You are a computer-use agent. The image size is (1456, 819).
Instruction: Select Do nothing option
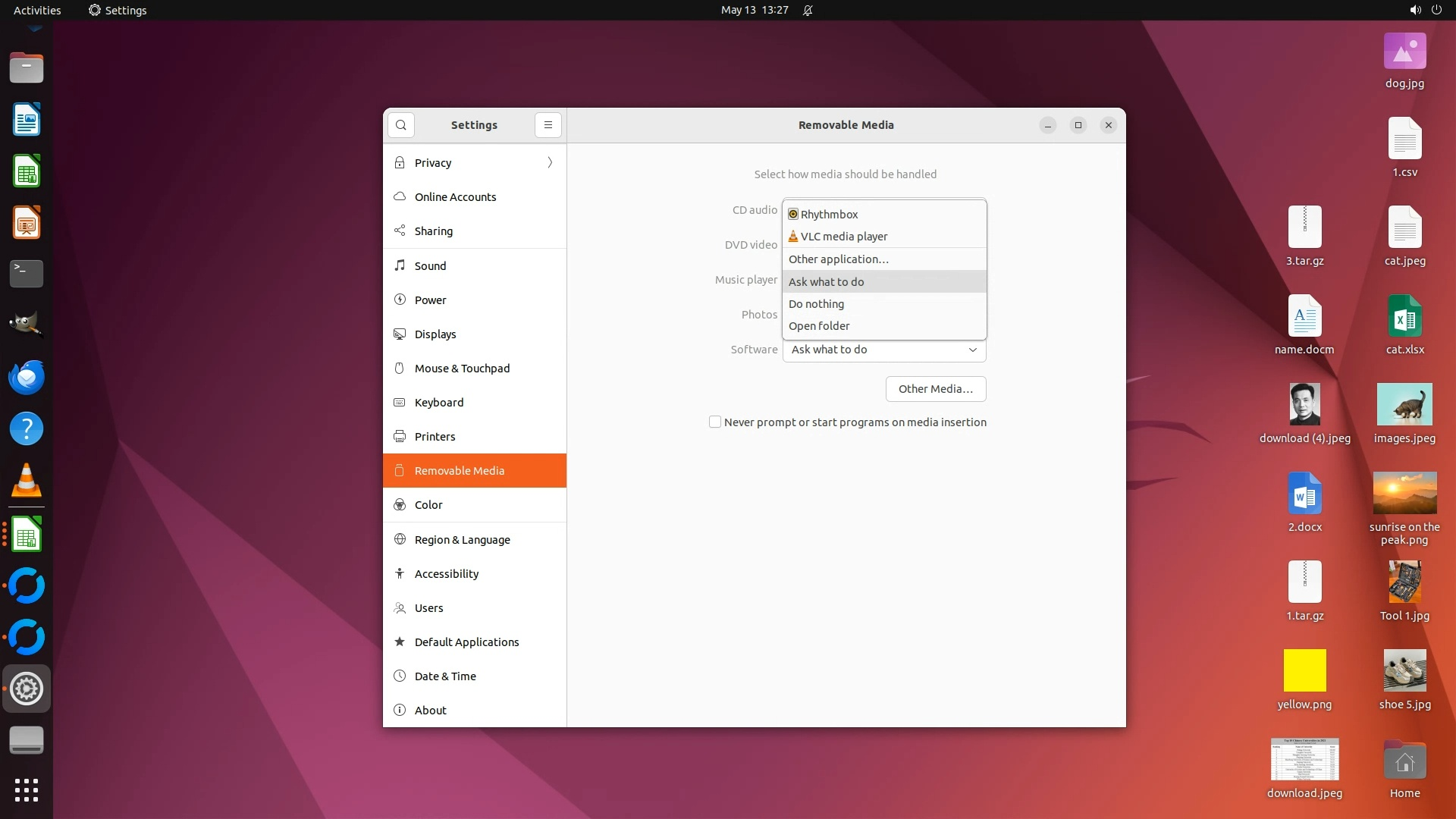(816, 304)
